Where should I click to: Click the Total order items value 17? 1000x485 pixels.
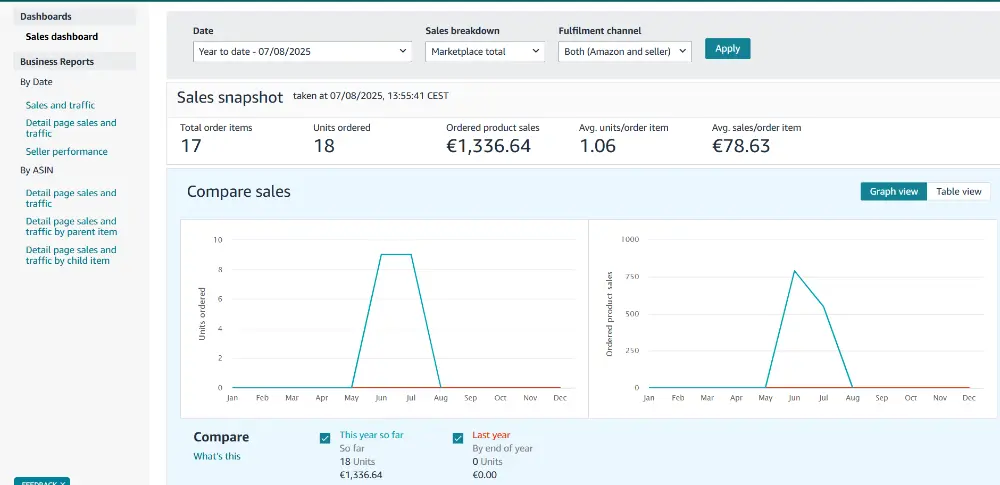191,146
